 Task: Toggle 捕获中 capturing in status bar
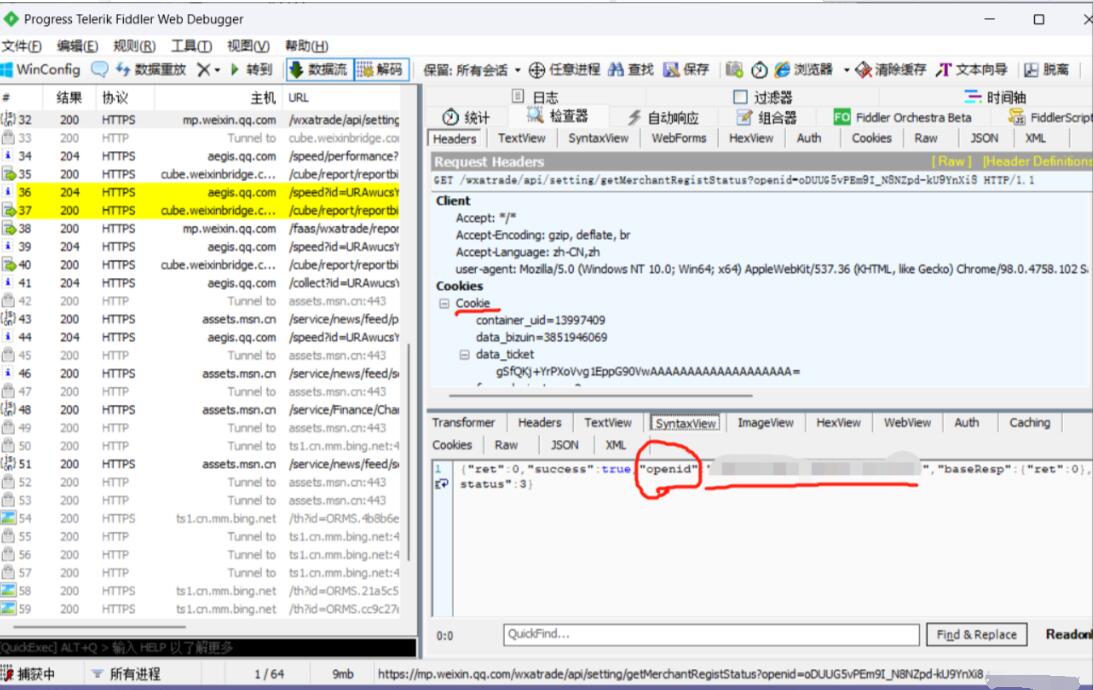28,674
